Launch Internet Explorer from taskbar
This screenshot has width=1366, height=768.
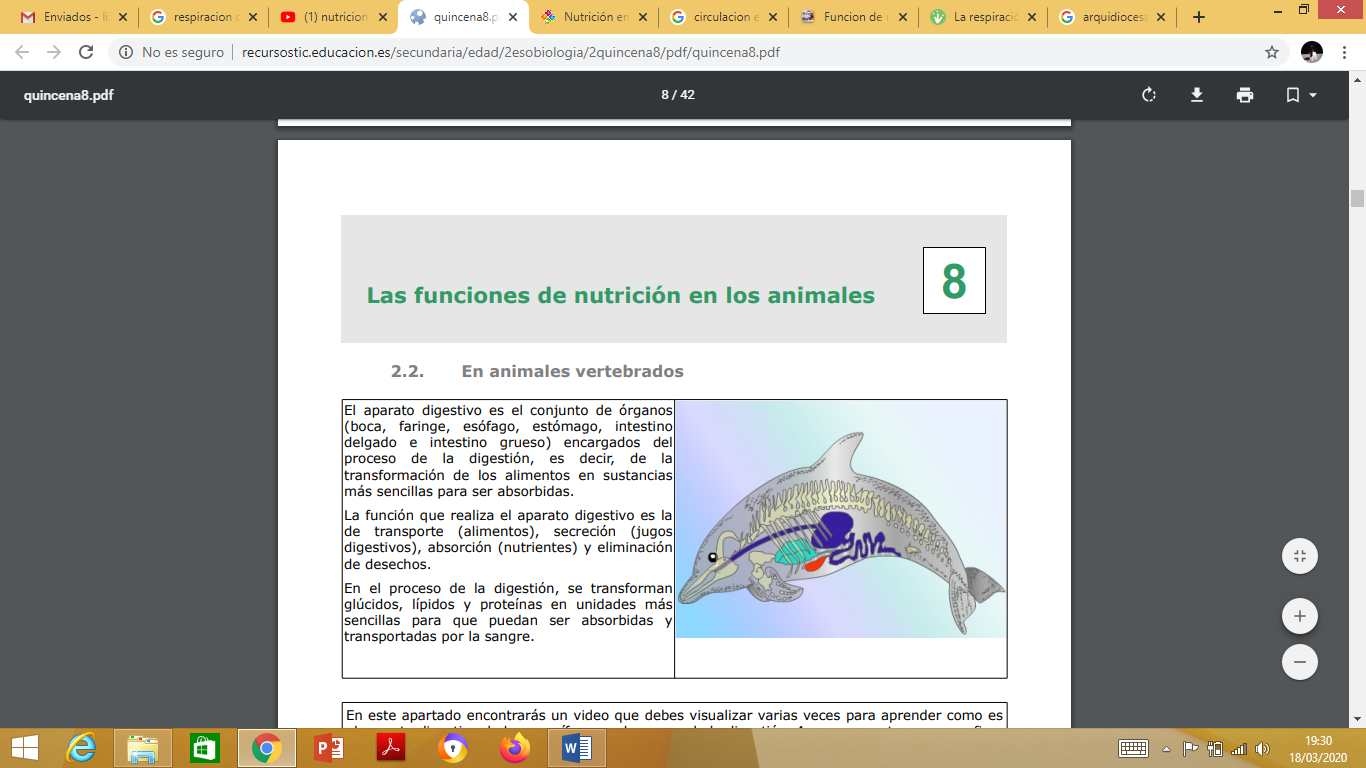[81, 747]
